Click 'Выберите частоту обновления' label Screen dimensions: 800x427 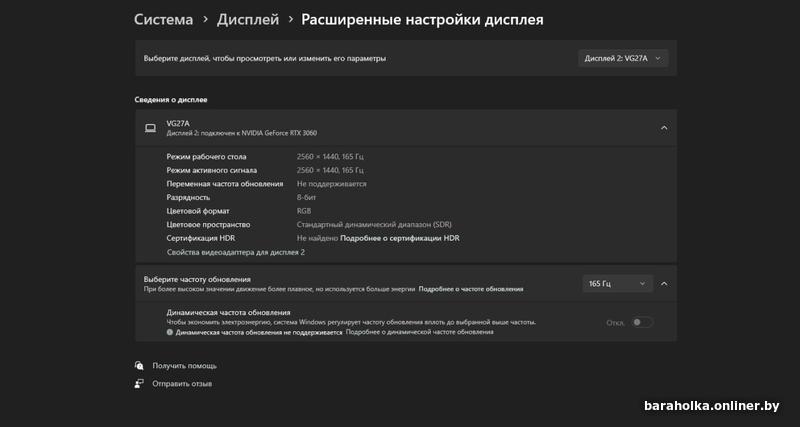point(197,280)
